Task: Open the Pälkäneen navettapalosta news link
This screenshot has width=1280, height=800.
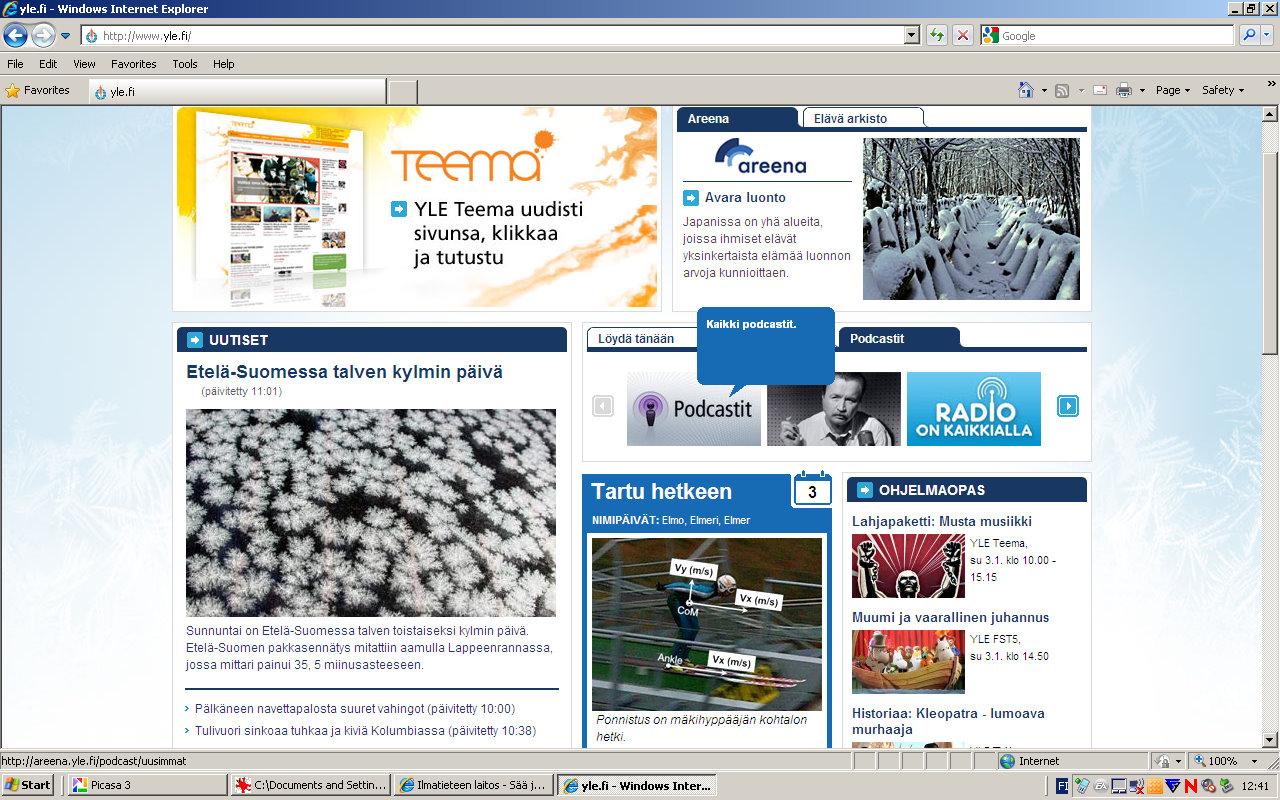Action: coord(355,709)
